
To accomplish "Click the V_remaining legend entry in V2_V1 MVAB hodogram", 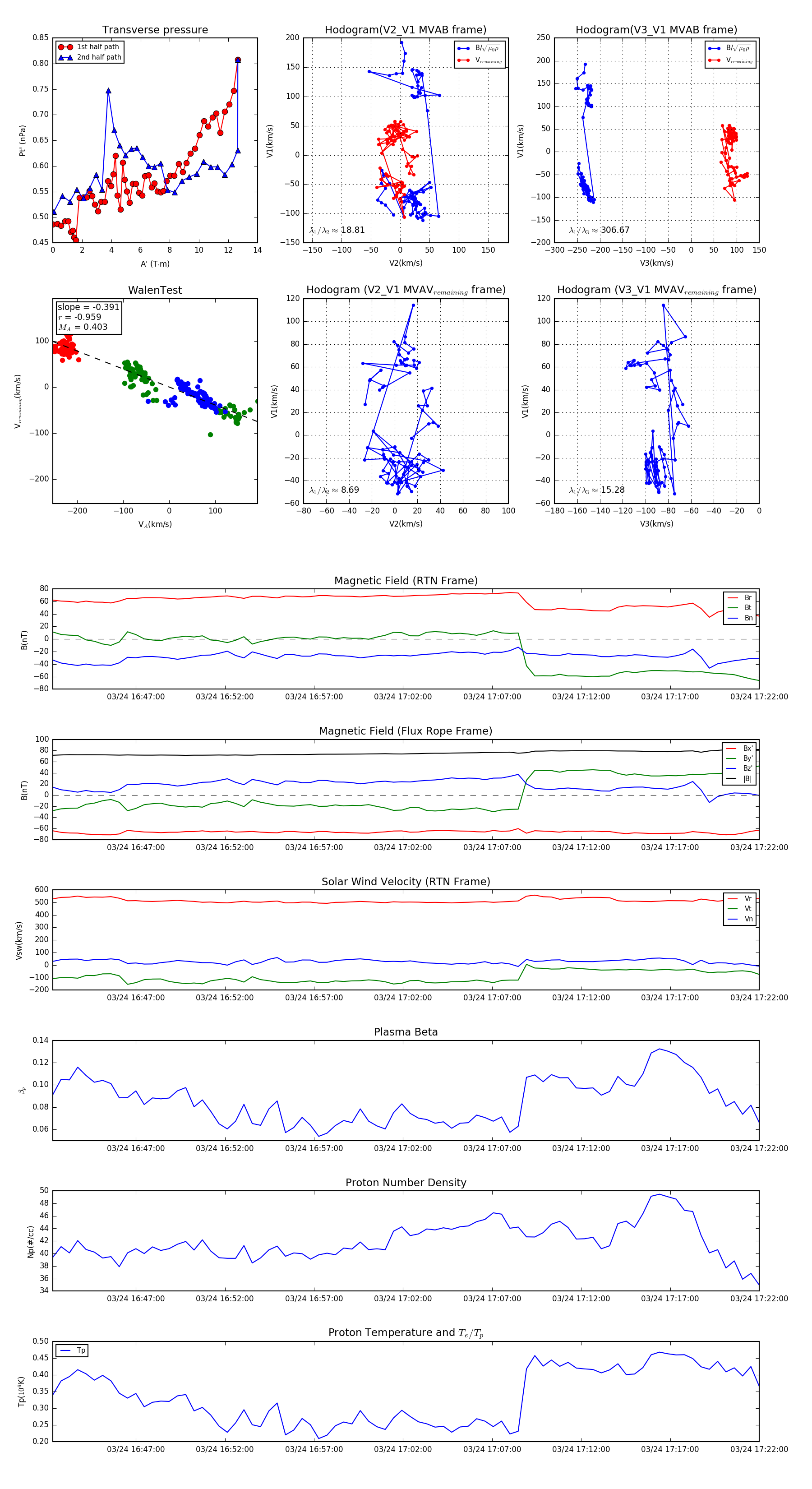I will click(x=480, y=60).
